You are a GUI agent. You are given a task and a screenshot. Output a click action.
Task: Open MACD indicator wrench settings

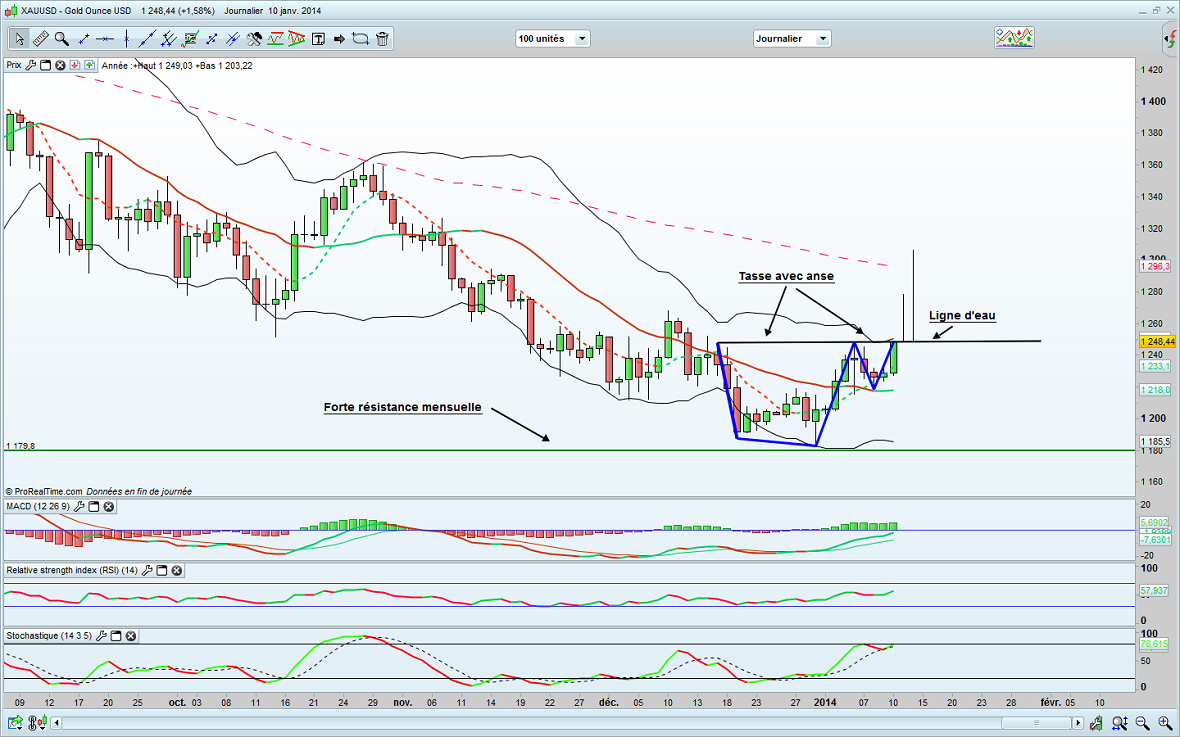pyautogui.click(x=78, y=507)
